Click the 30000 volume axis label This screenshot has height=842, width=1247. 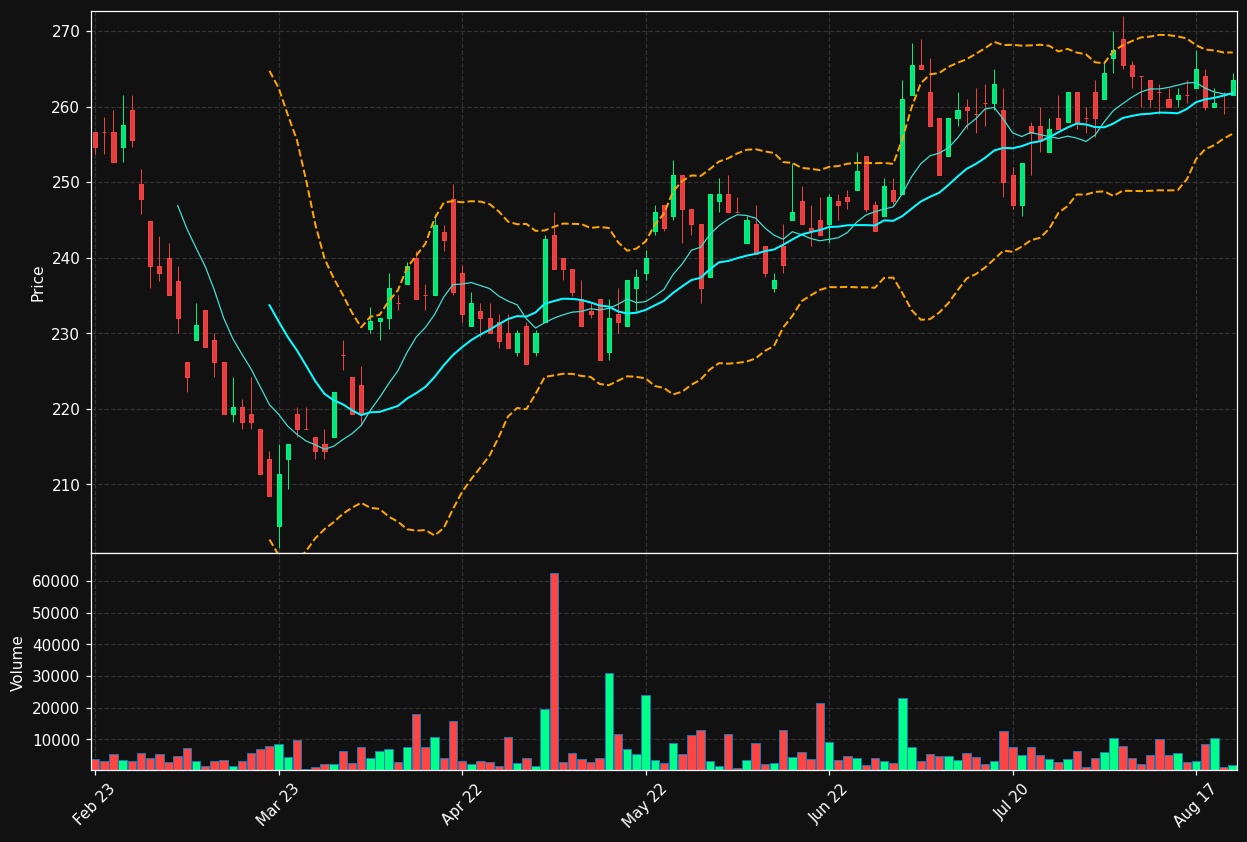(57, 677)
